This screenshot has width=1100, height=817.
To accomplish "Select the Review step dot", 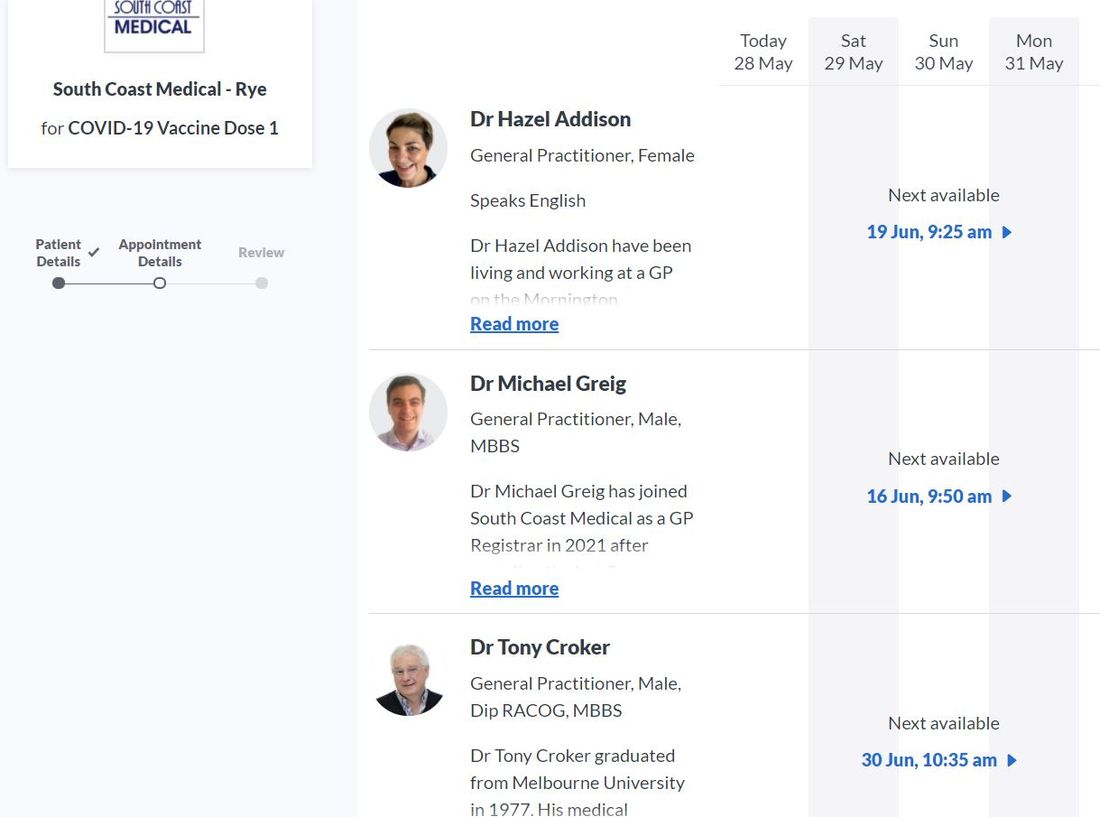I will tap(262, 283).
